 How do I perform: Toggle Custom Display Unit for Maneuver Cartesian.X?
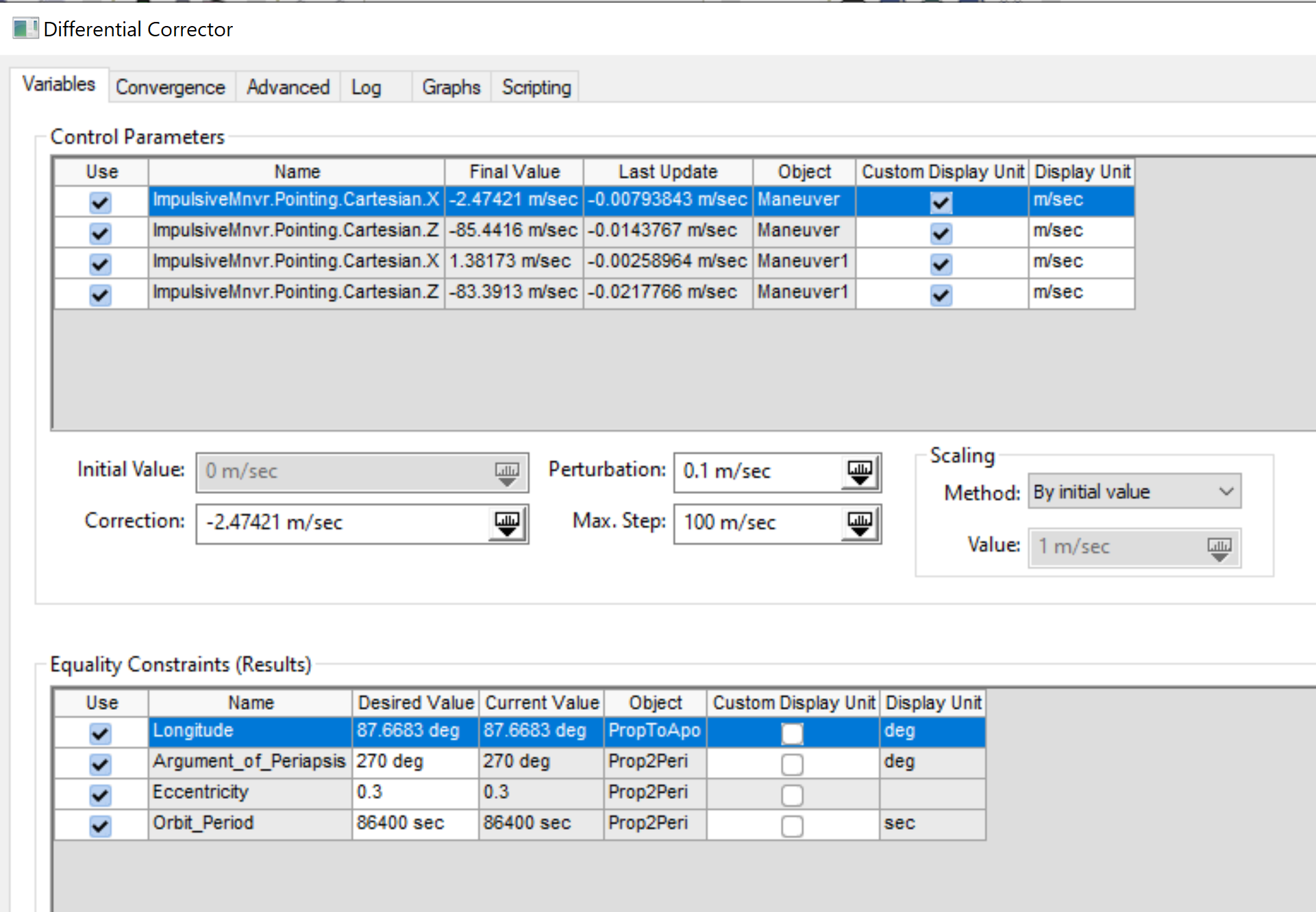[x=941, y=202]
